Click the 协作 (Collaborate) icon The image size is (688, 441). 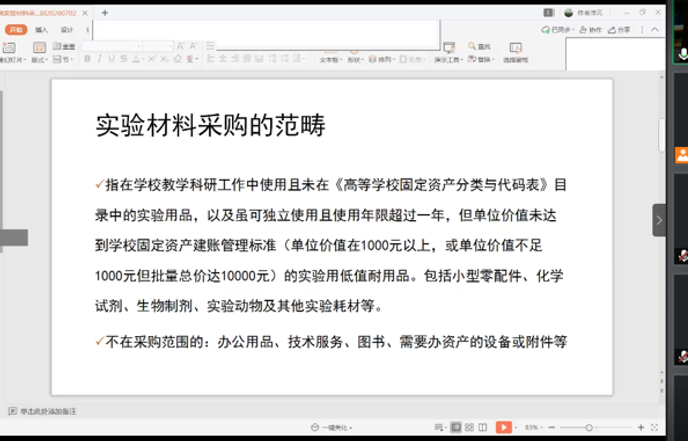coord(591,30)
